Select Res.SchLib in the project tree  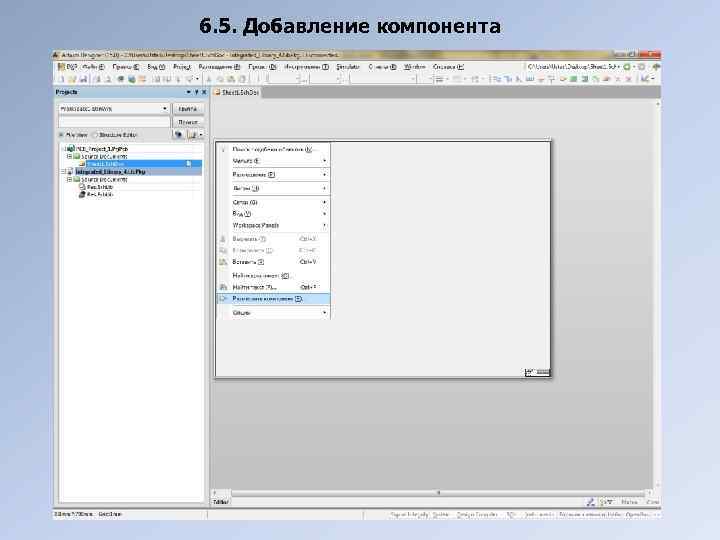coord(100,187)
